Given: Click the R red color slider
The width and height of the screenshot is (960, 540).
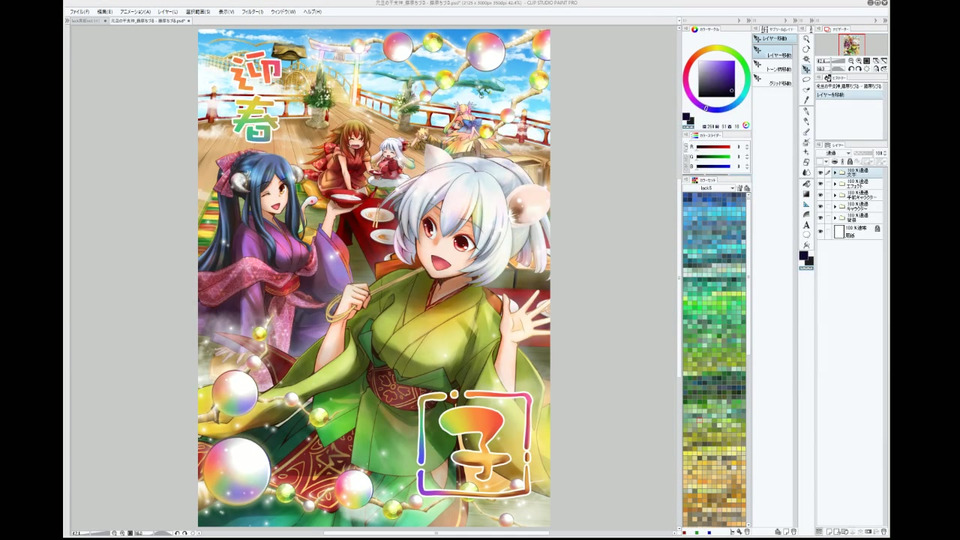Looking at the screenshot, I should click(x=713, y=147).
